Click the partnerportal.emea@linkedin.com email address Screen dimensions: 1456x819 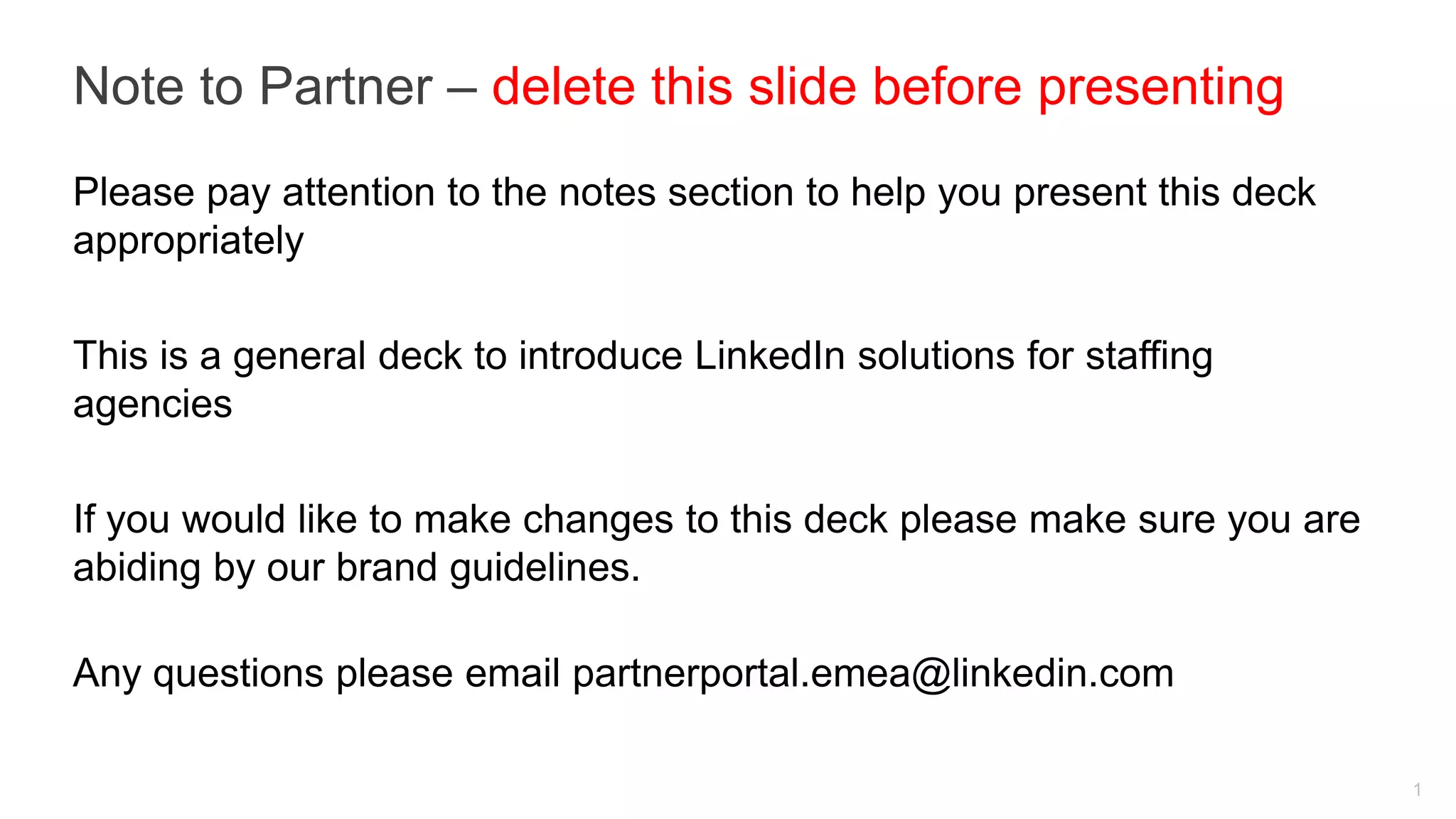coord(872,673)
